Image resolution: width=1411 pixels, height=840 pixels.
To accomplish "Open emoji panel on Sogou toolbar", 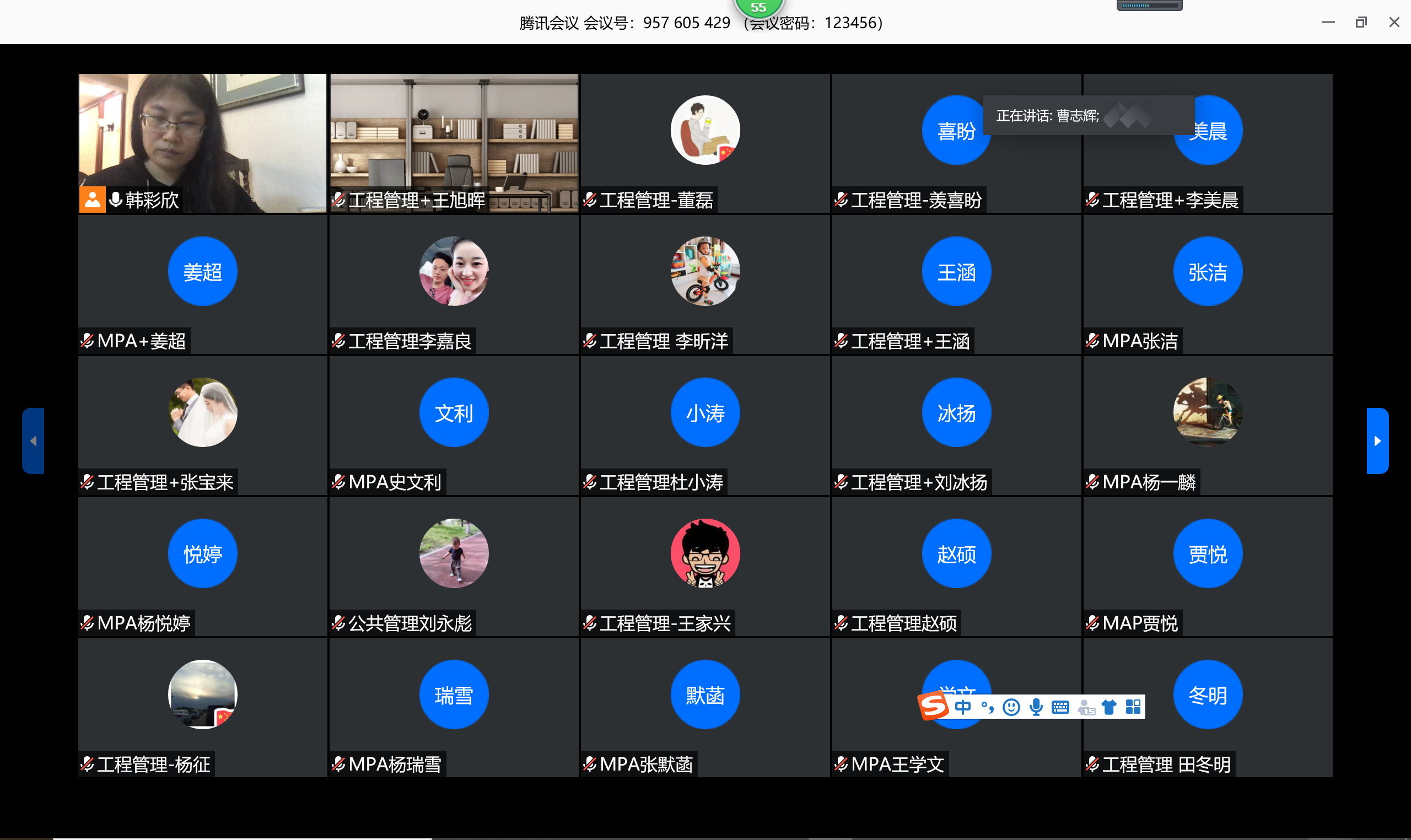I will (1011, 707).
